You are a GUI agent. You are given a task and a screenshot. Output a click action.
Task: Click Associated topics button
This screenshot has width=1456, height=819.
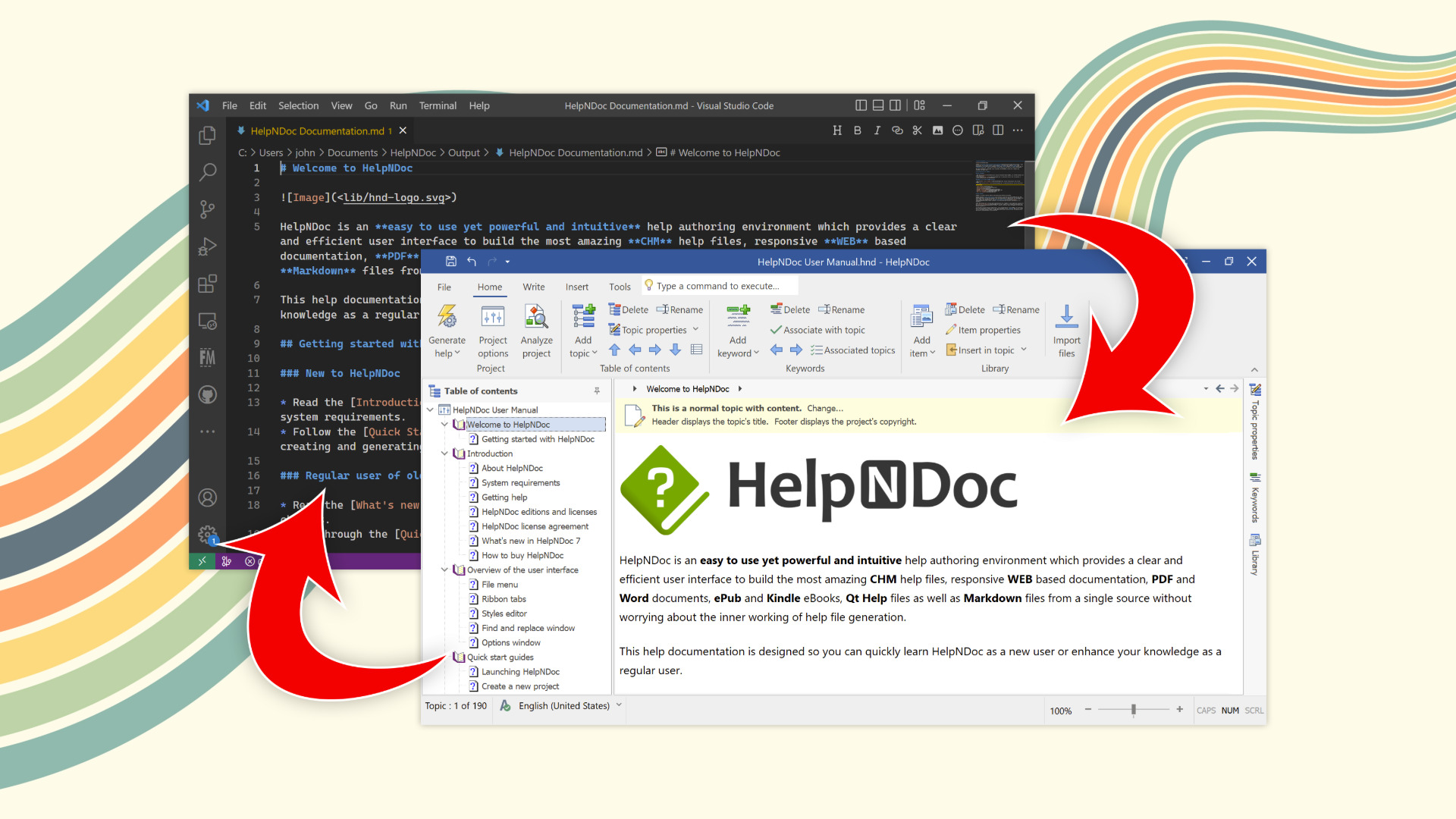(853, 350)
